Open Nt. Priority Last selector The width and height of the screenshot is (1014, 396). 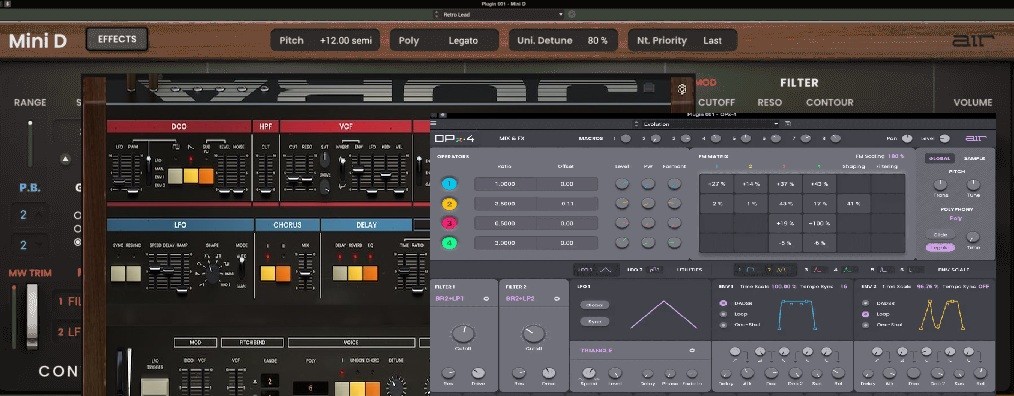[x=682, y=40]
